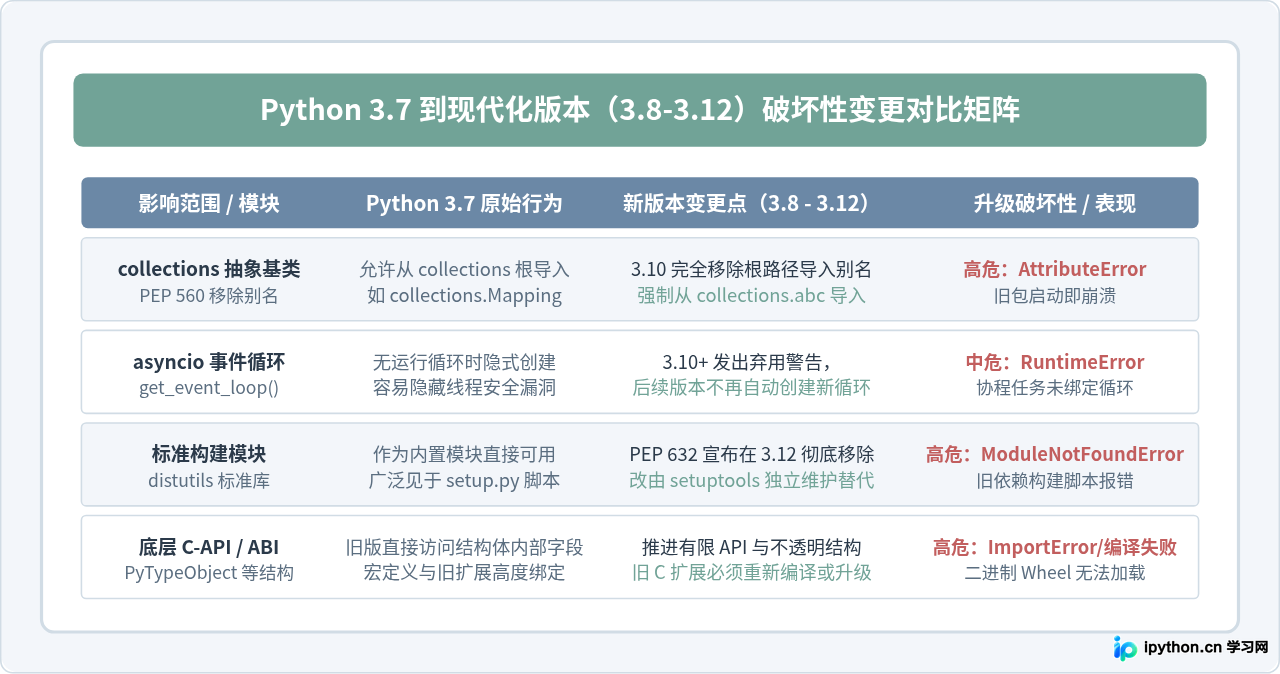Click red text '高危：ModuleNotFoundError'
This screenshot has height=674, width=1280.
(1055, 454)
